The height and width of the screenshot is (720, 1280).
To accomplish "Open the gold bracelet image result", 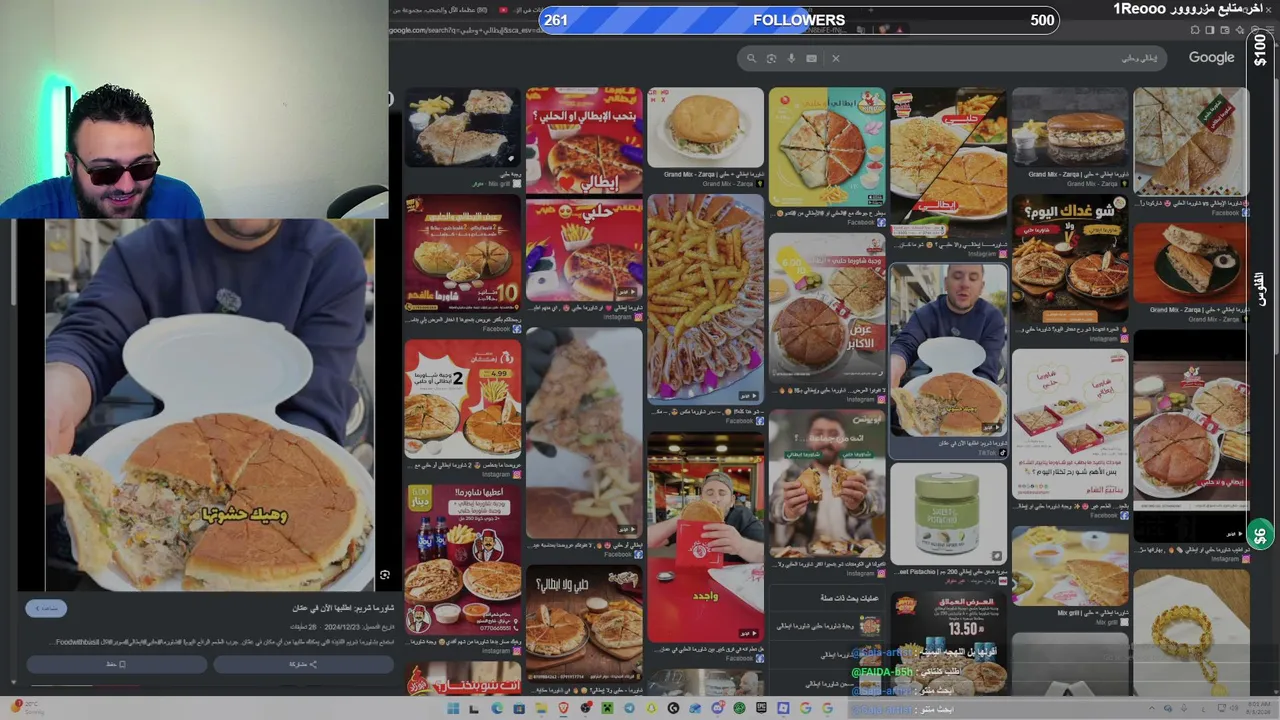I will click(x=1191, y=632).
